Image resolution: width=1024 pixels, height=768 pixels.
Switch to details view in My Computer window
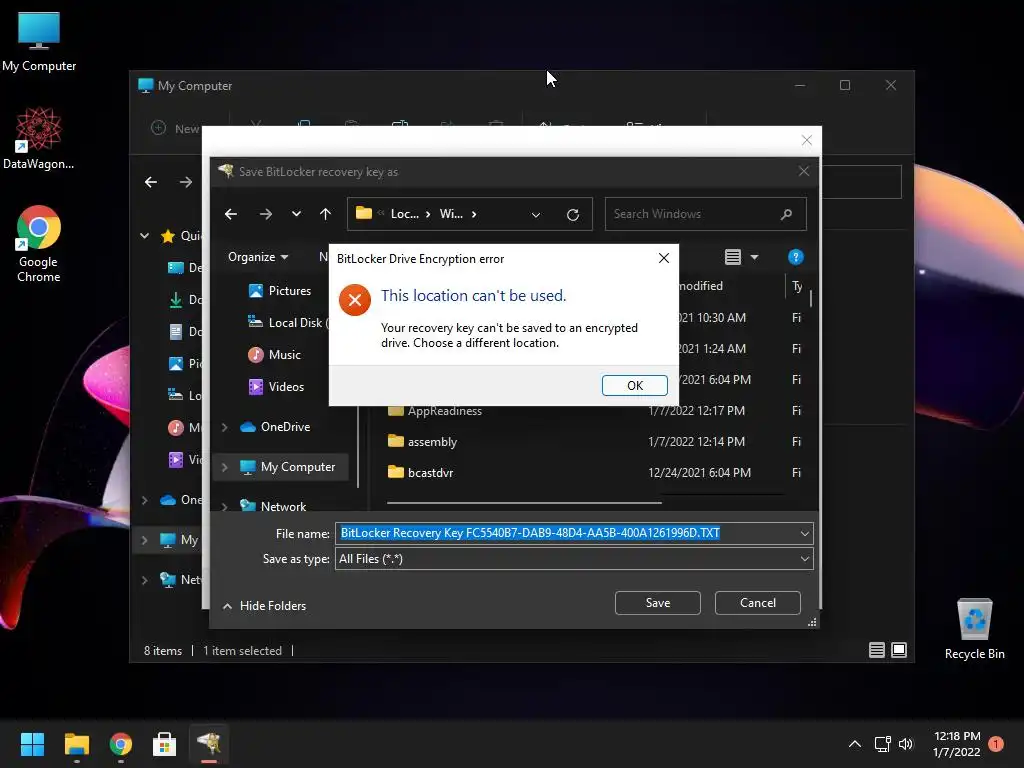876,650
